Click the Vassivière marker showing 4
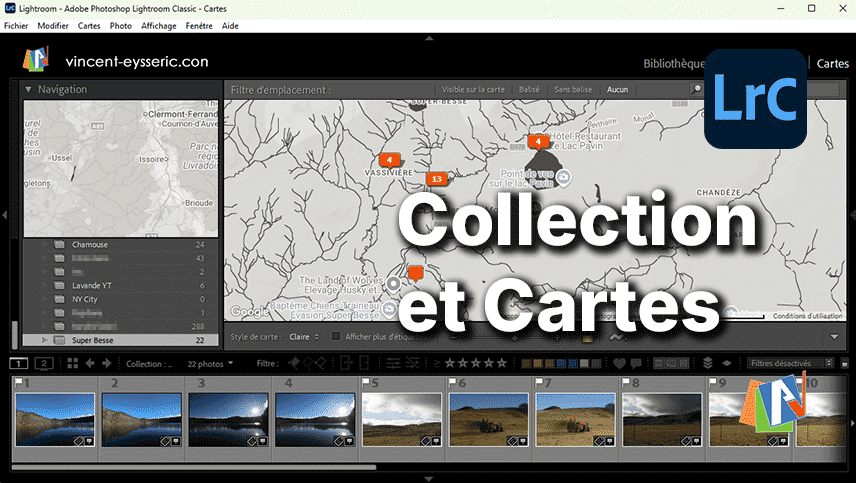The height and width of the screenshot is (483, 856). point(389,160)
